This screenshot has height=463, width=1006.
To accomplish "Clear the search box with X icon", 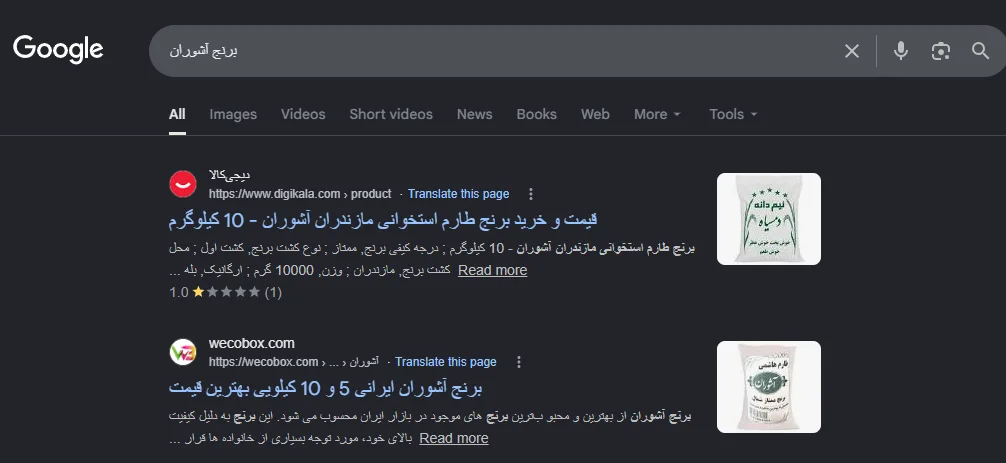I will (851, 51).
